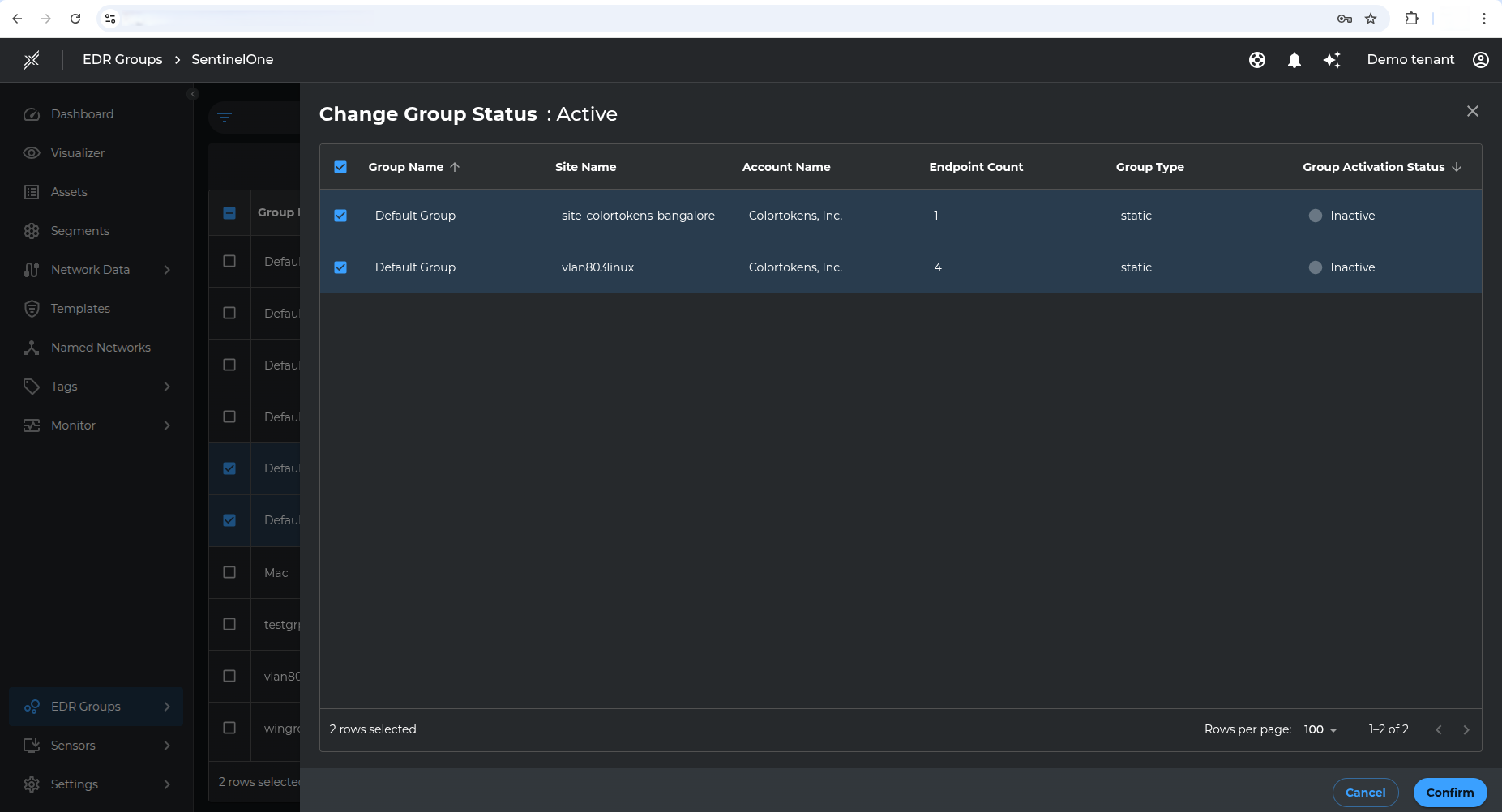Image resolution: width=1502 pixels, height=812 pixels.
Task: Close the Change Group Status dialog
Action: 1473,111
